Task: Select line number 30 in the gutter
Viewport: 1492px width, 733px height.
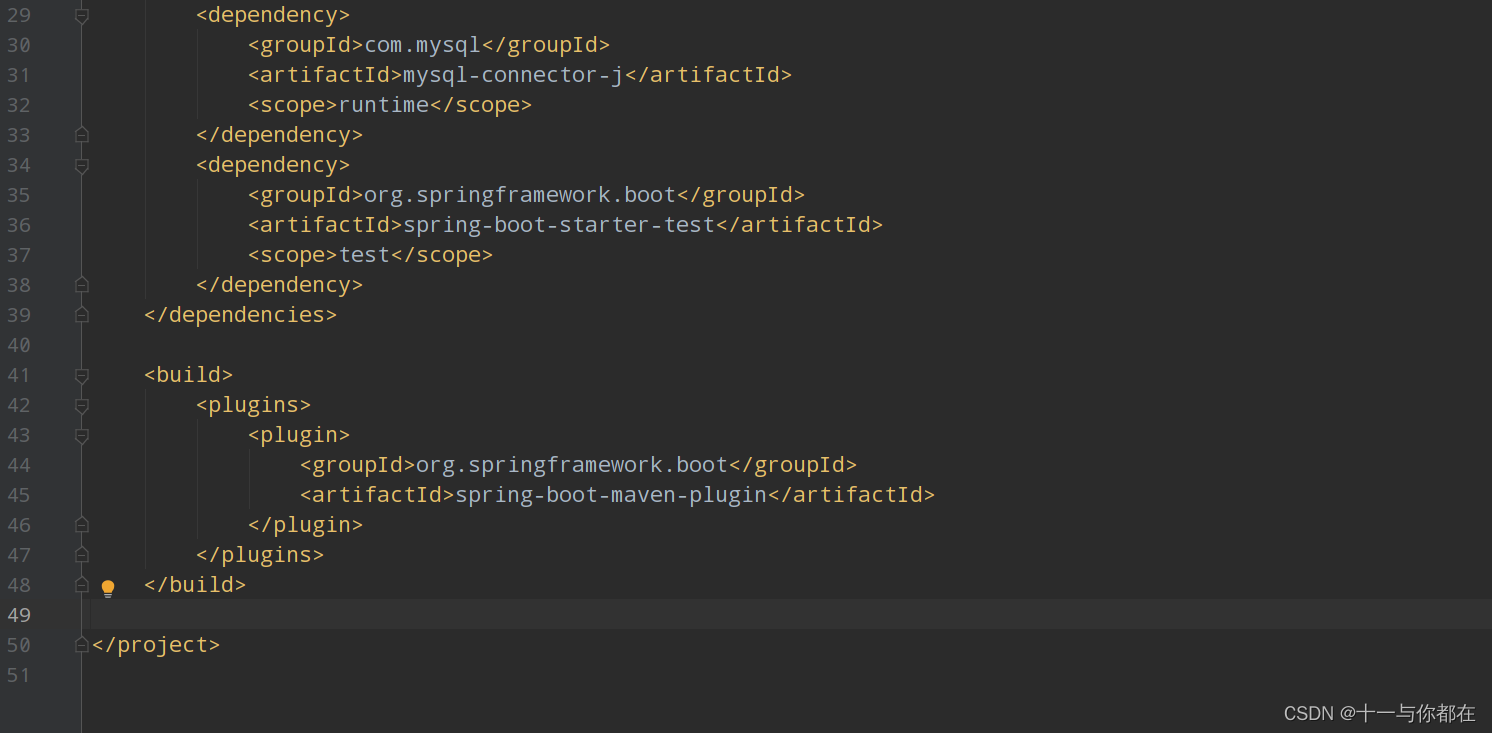Action: click(18, 44)
